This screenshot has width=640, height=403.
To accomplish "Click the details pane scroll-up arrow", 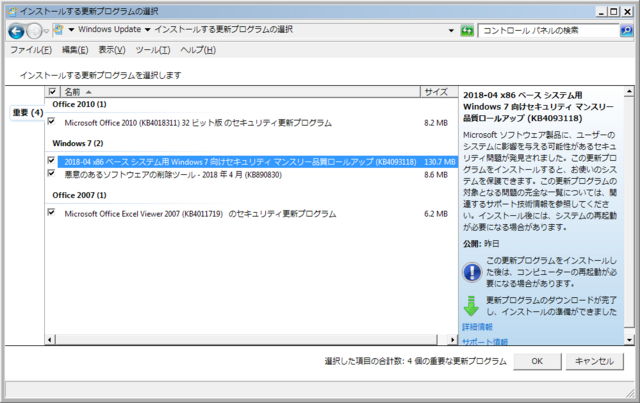I will [629, 91].
